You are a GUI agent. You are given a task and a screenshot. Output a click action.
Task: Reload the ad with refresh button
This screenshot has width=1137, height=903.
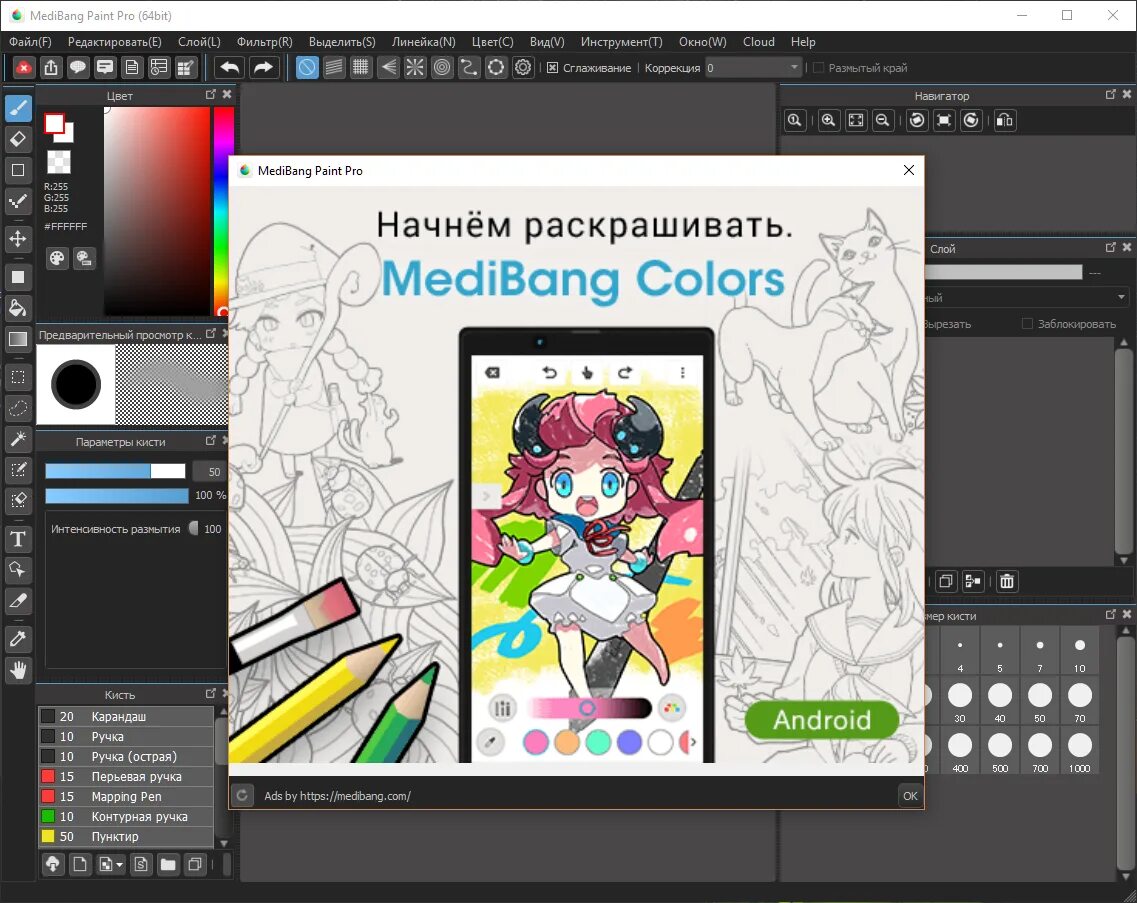click(x=242, y=796)
